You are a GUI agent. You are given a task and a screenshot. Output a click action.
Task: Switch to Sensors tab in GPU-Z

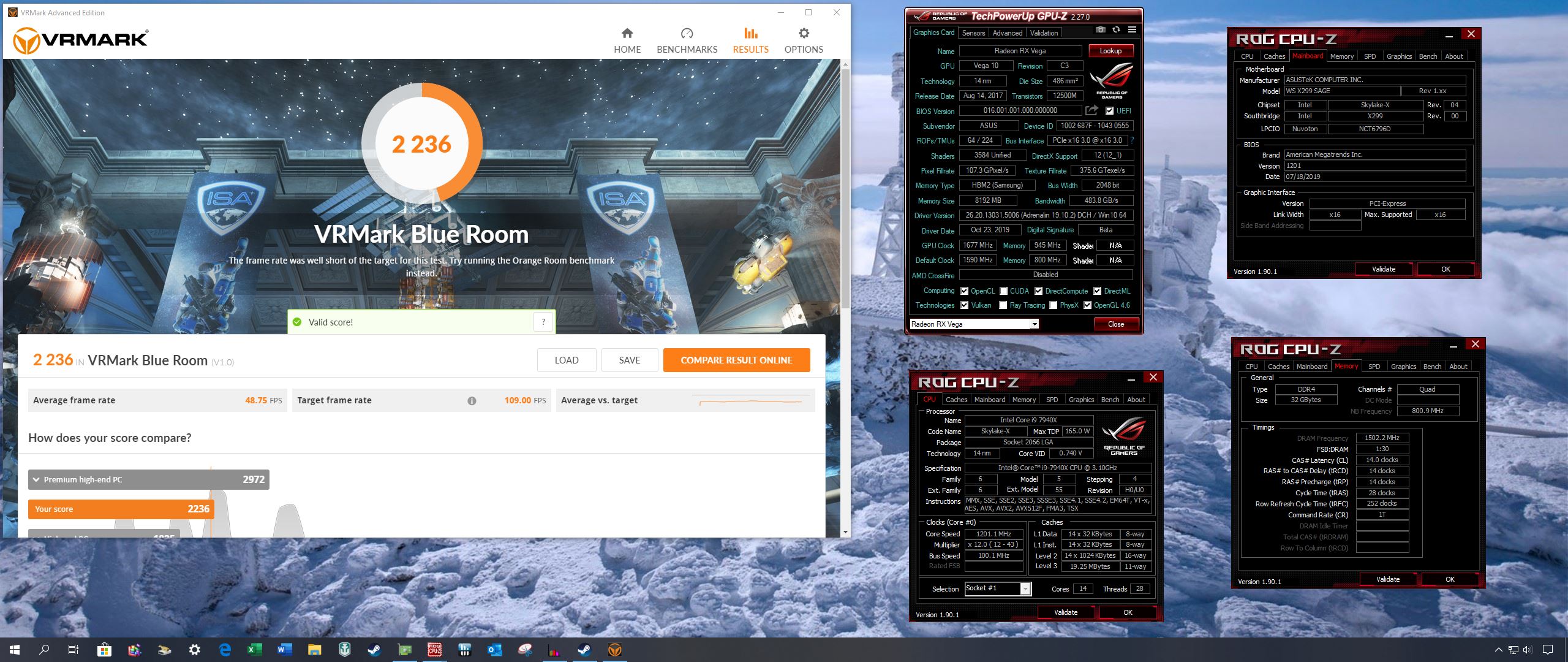[973, 33]
